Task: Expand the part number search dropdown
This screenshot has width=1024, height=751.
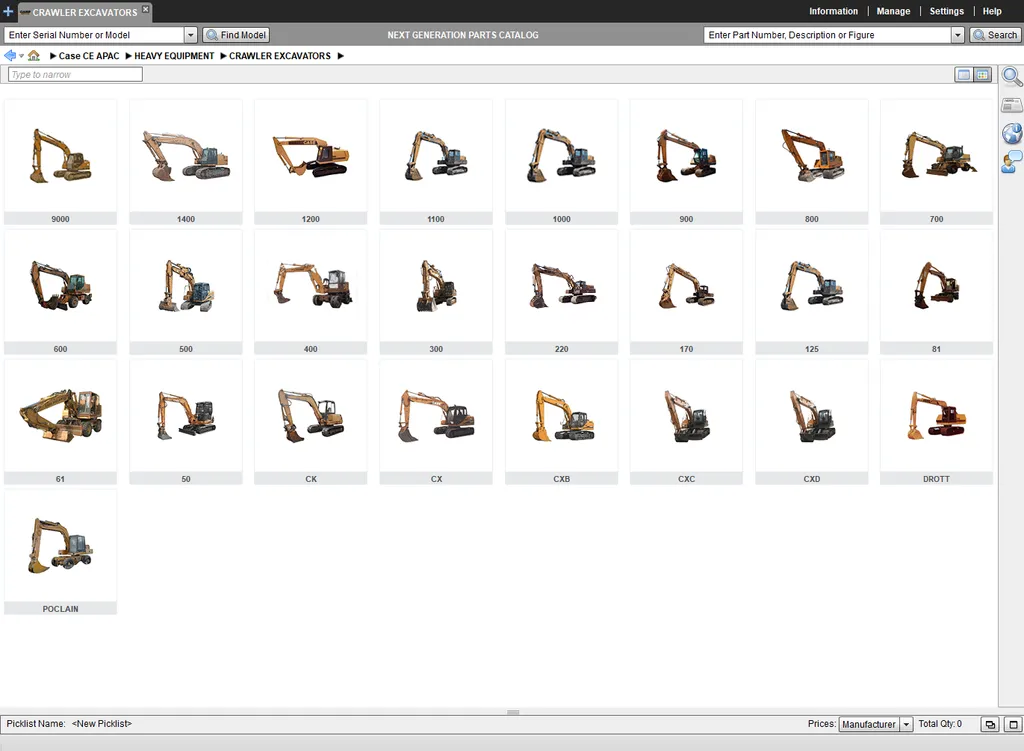Action: point(957,35)
